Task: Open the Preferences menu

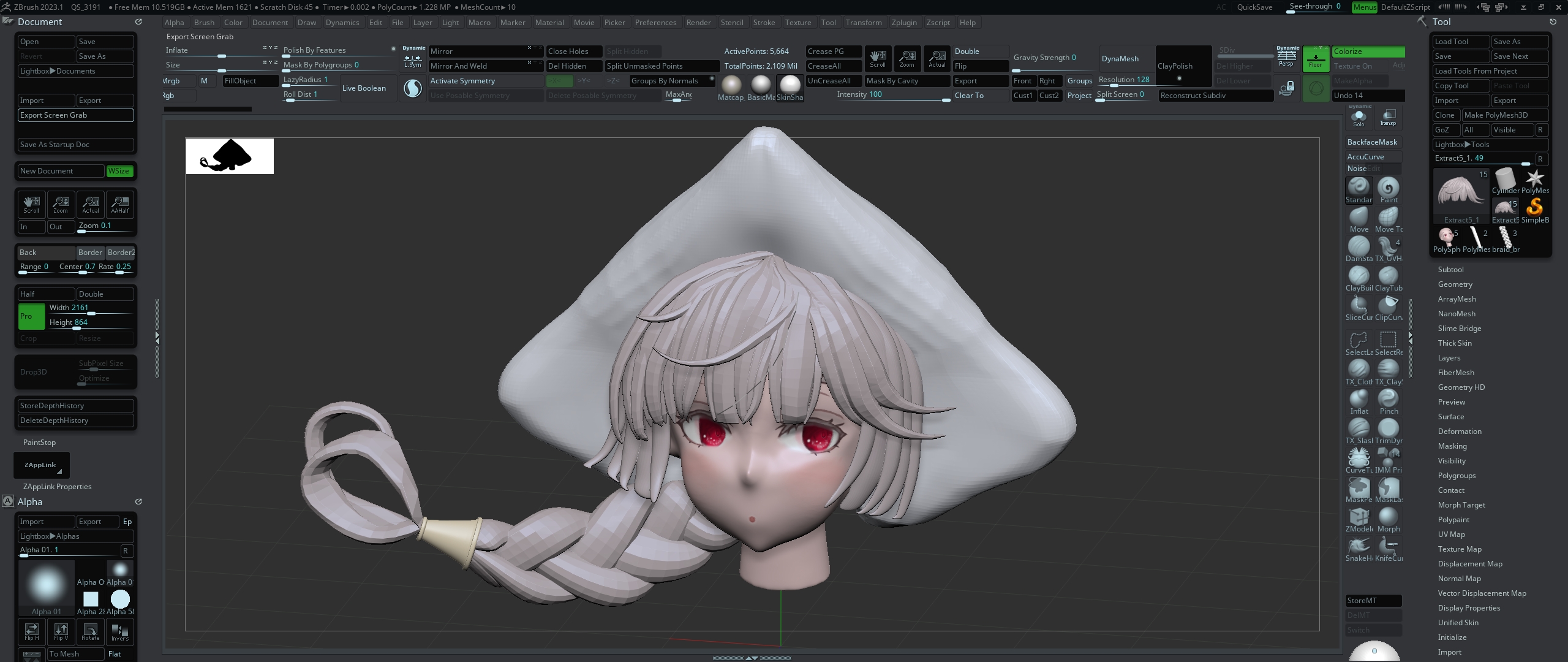Action: coord(655,23)
